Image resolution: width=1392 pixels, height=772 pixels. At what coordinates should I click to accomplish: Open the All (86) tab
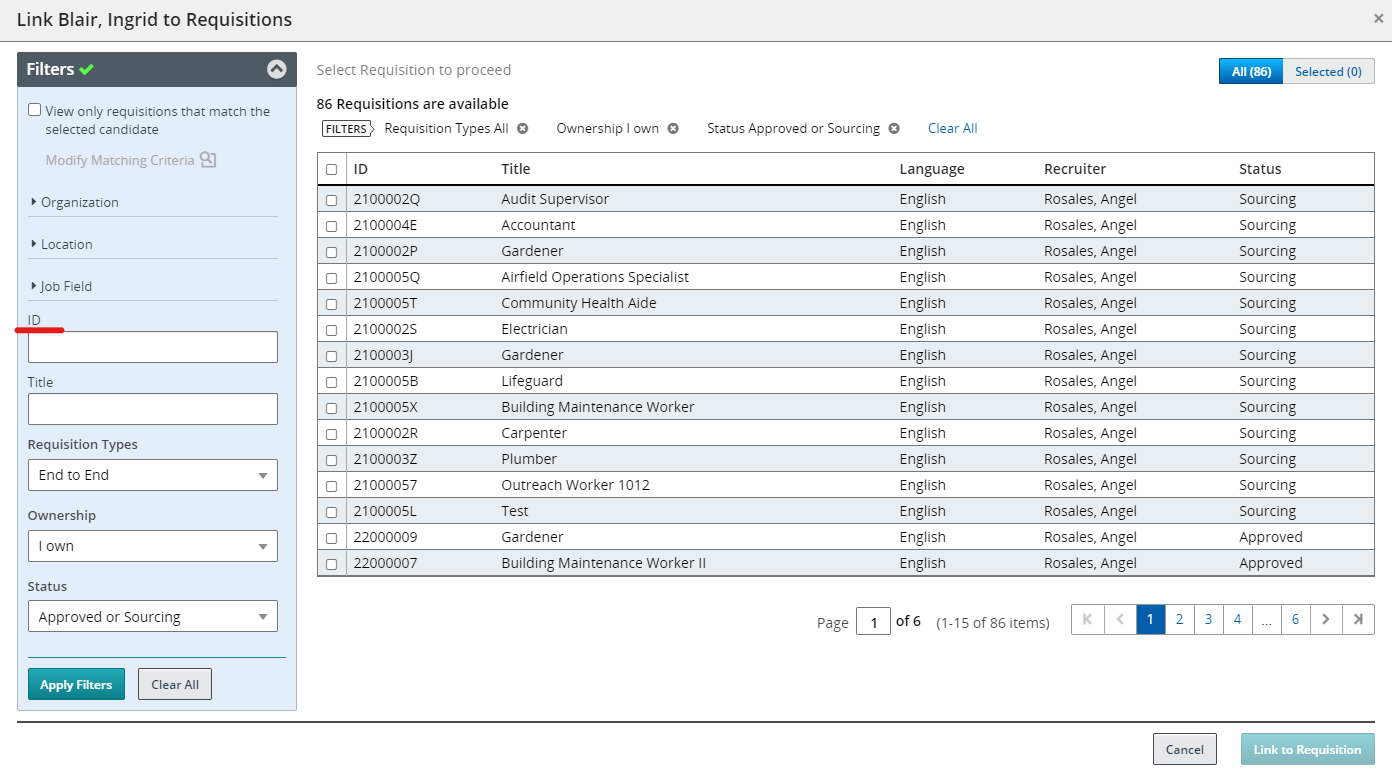[x=1250, y=71]
